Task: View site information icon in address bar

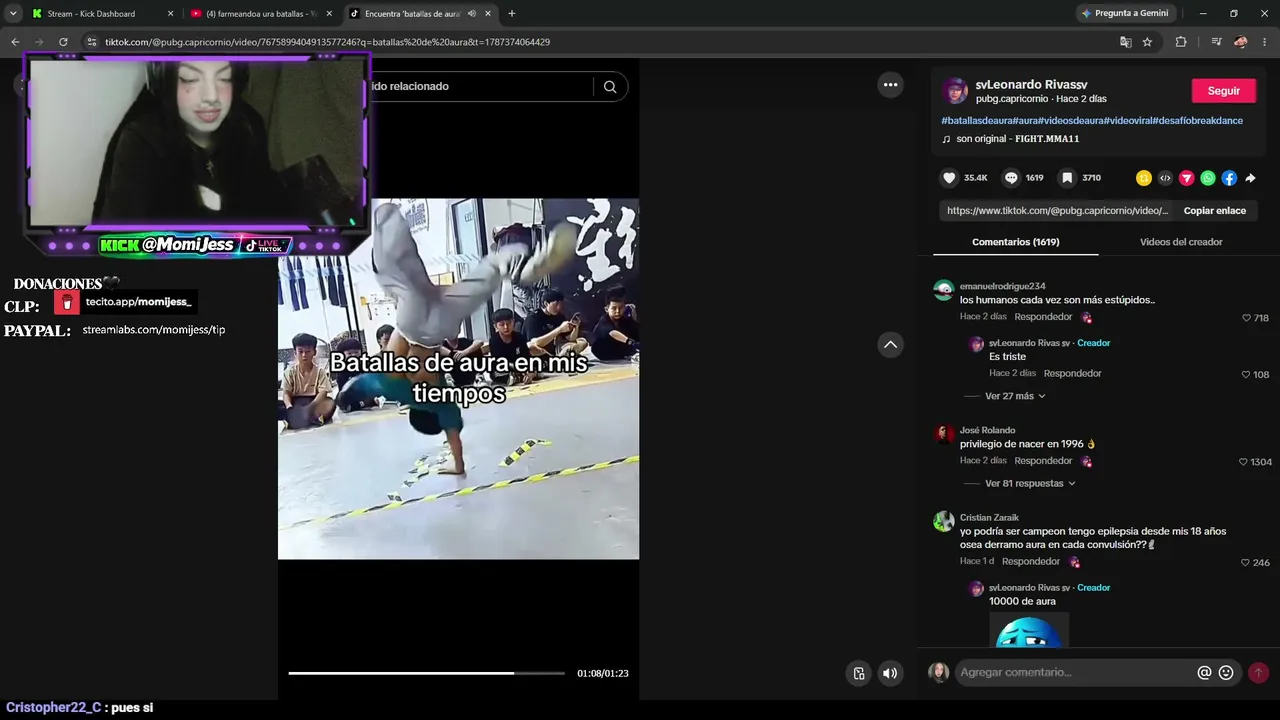Action: click(x=92, y=42)
